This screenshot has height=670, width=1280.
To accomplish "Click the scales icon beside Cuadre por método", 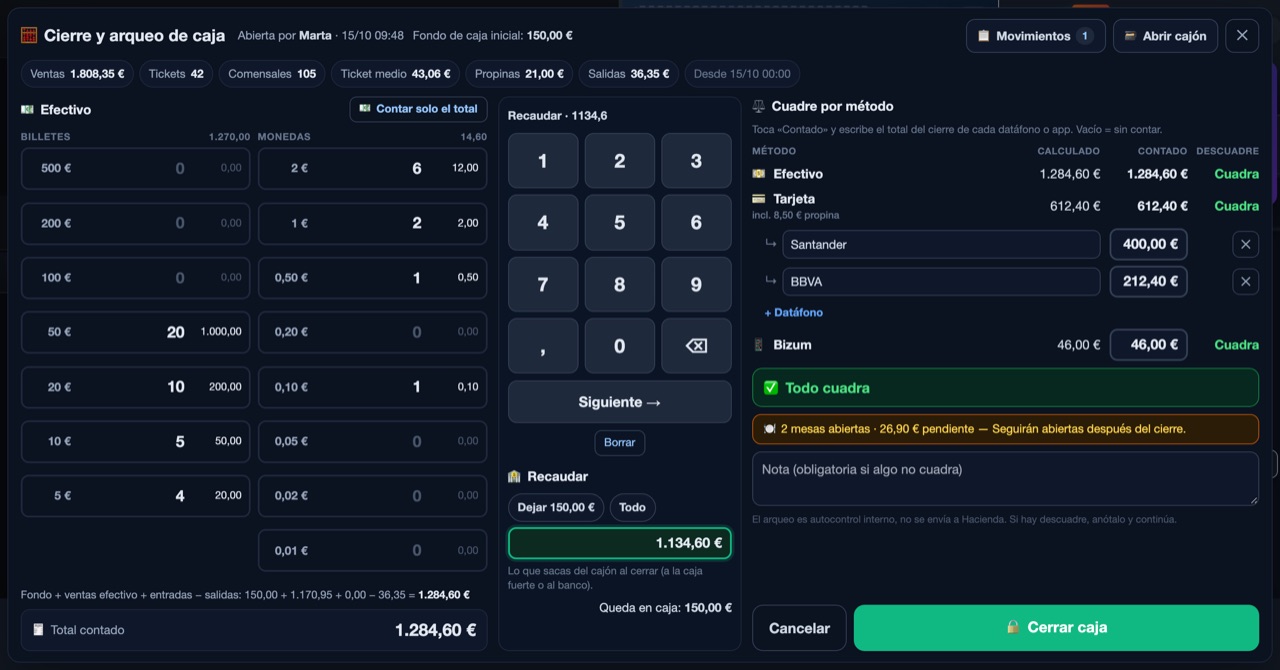I will tap(758, 106).
